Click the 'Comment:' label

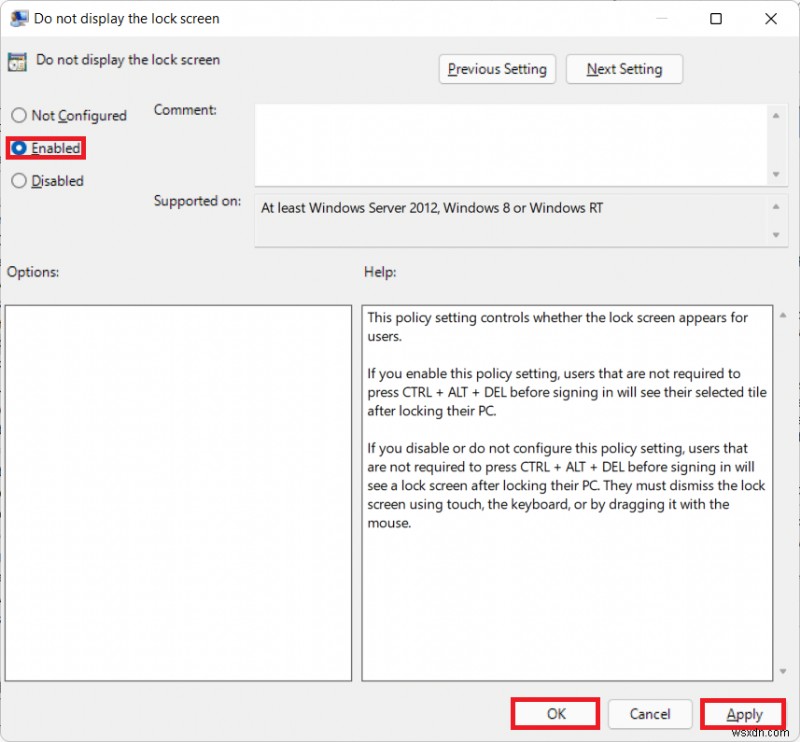[185, 110]
